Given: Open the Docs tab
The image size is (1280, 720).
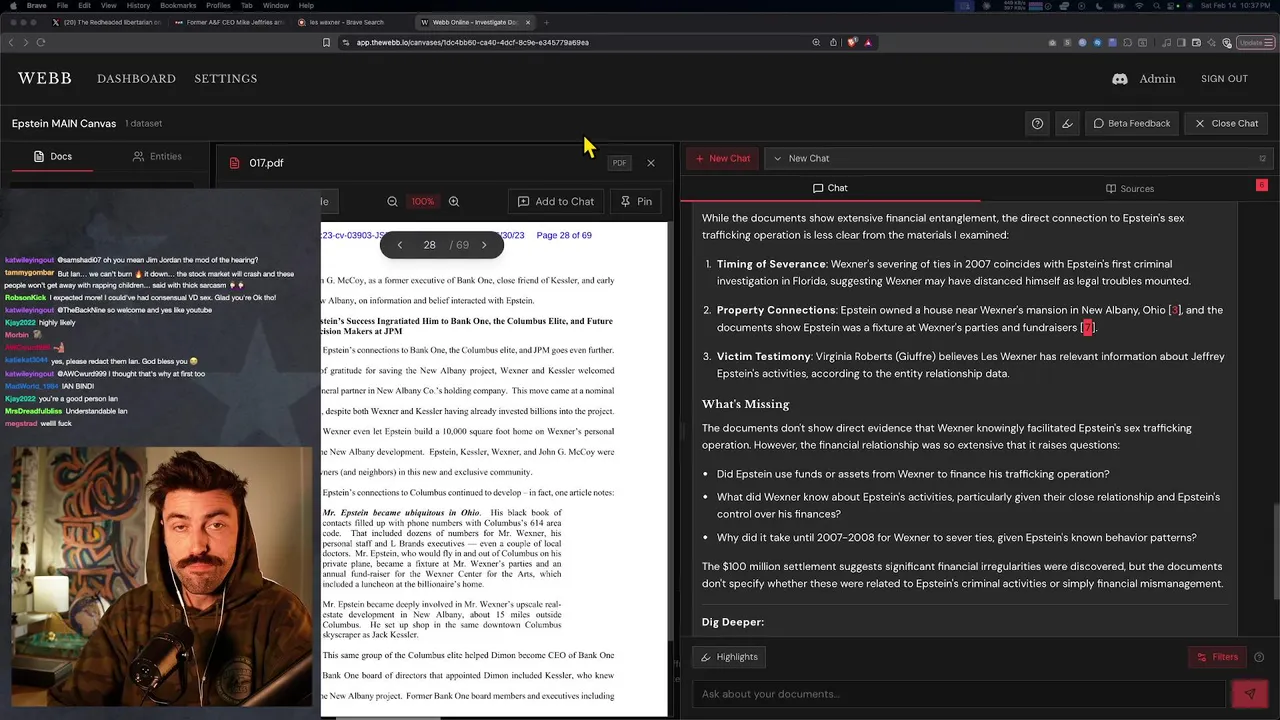Looking at the screenshot, I should click(x=52, y=156).
